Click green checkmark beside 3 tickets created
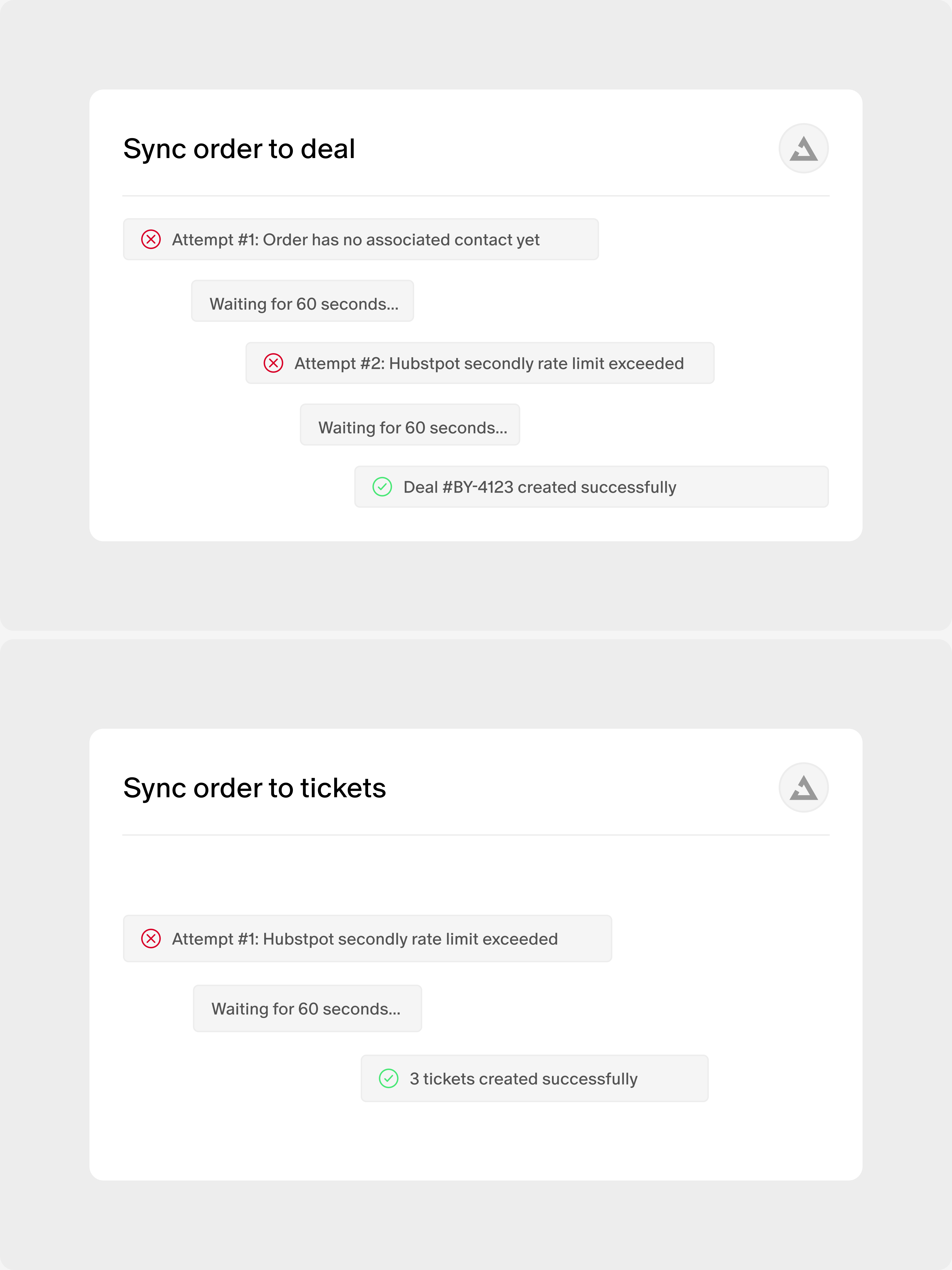This screenshot has width=952, height=1270. click(388, 1078)
